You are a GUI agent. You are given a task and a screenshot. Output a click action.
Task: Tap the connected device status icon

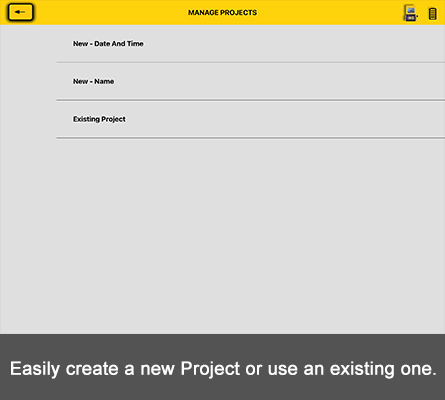tap(411, 13)
